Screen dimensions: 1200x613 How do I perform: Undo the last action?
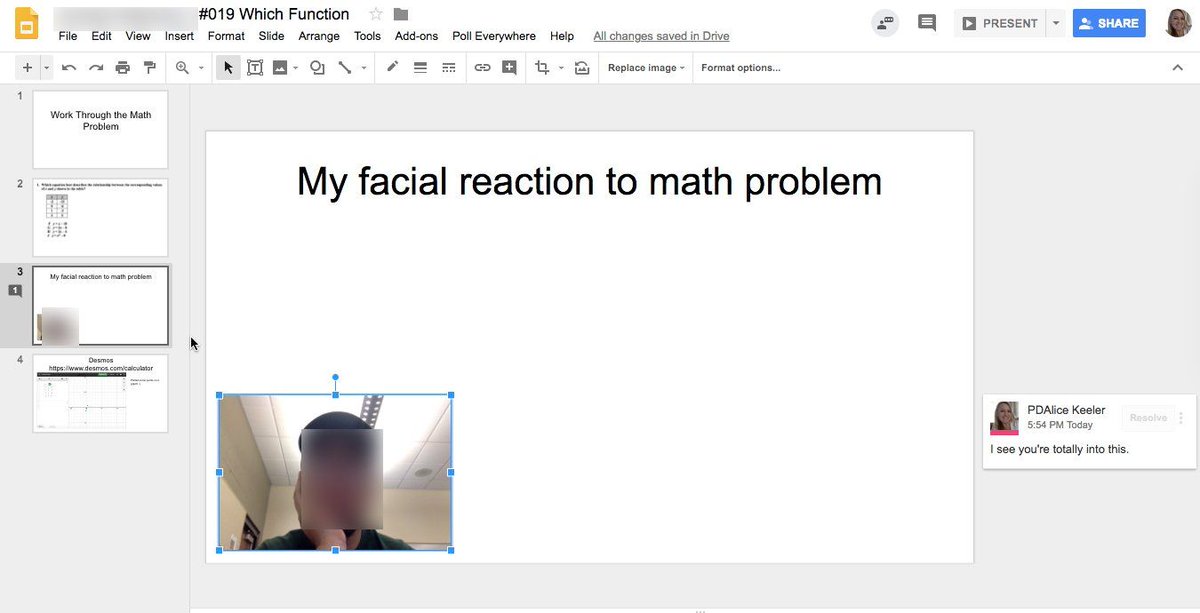[69, 67]
